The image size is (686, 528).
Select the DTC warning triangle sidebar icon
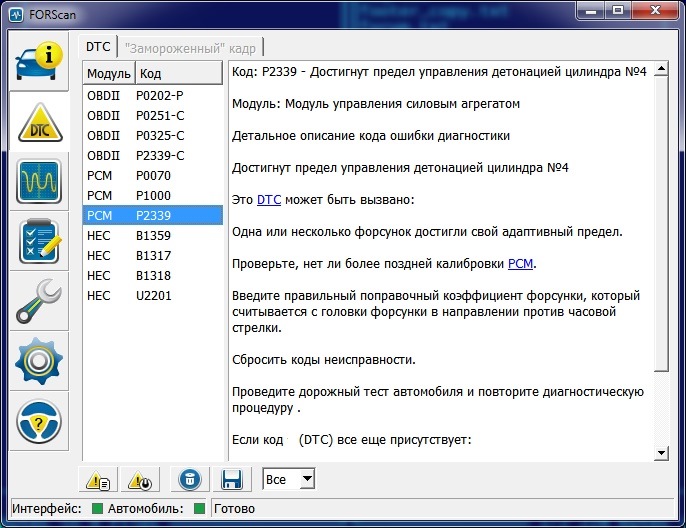40,123
